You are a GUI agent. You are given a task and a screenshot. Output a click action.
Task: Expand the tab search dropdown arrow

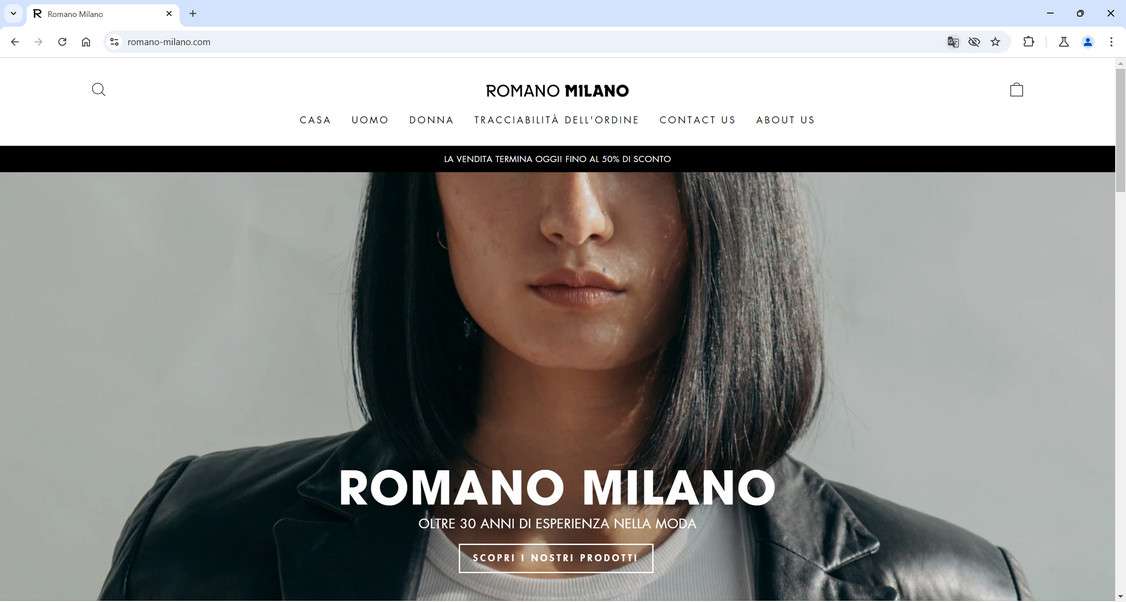coord(13,14)
